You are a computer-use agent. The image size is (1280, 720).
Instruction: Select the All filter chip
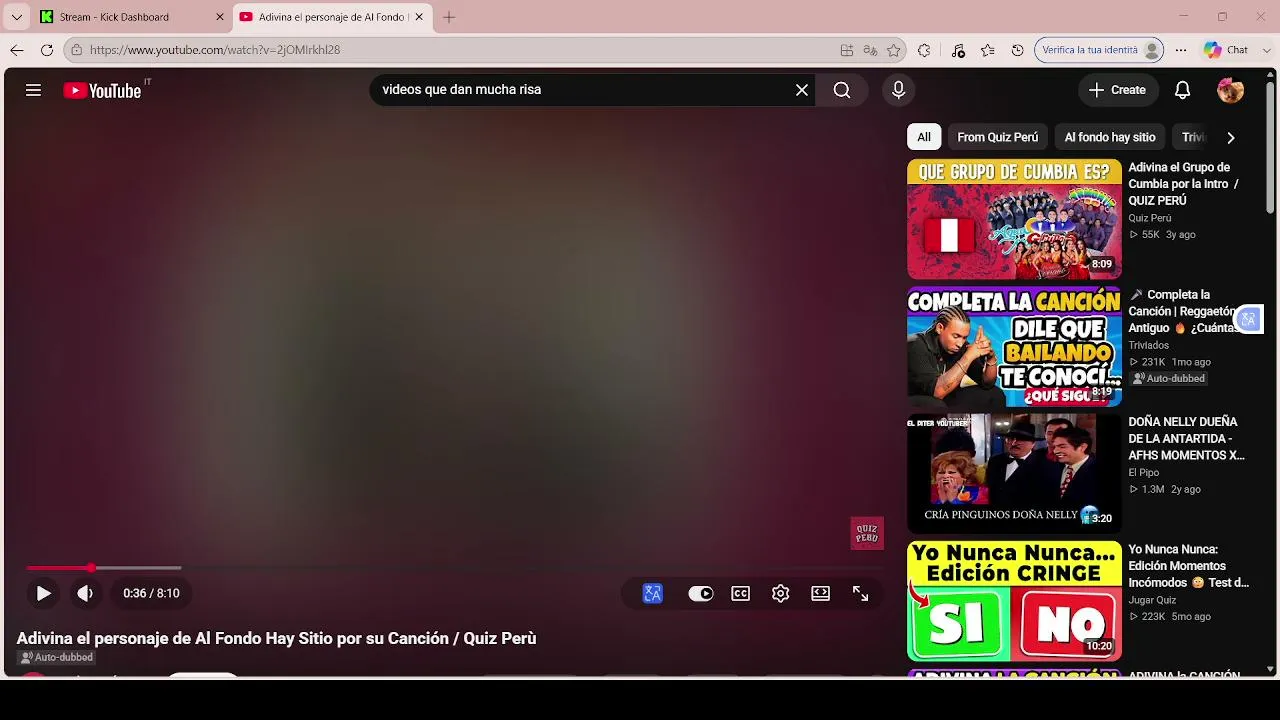tap(924, 137)
